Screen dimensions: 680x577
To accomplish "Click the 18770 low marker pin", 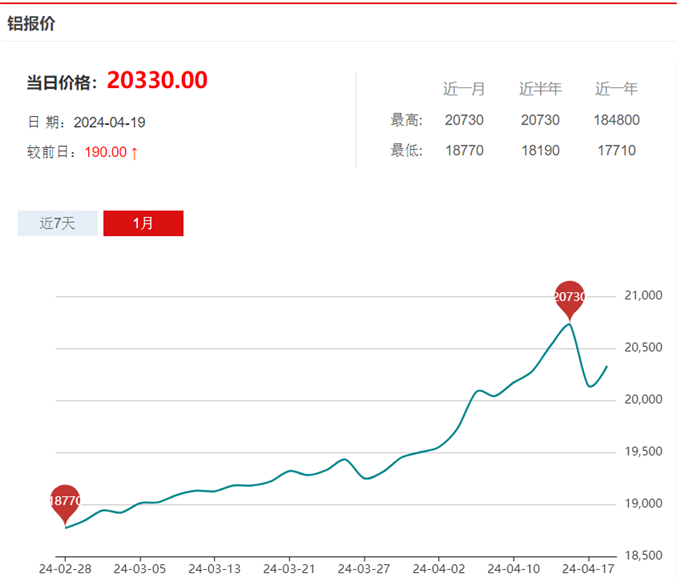I will 65,504.
